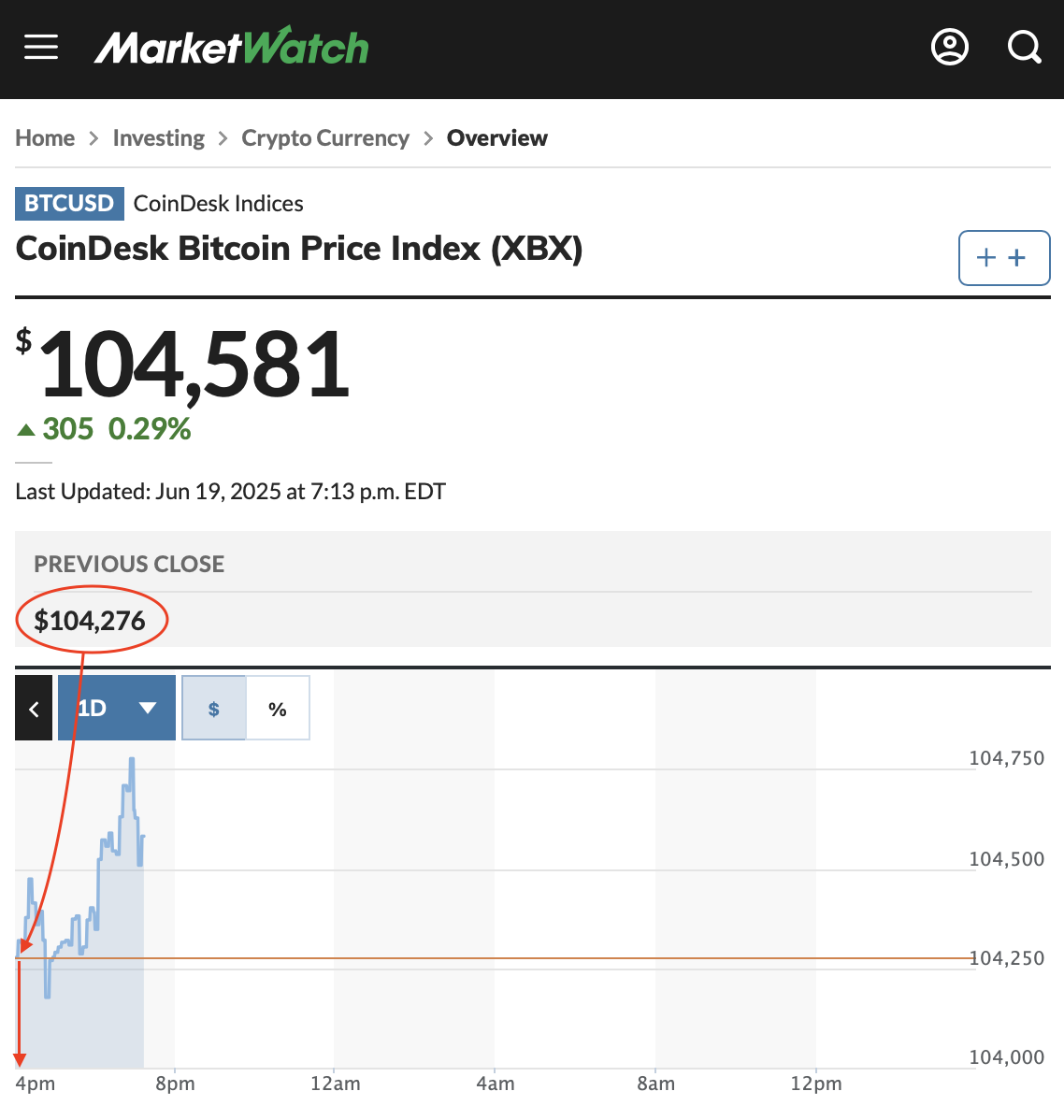Click the circled previous close value $104,276

tap(90, 620)
